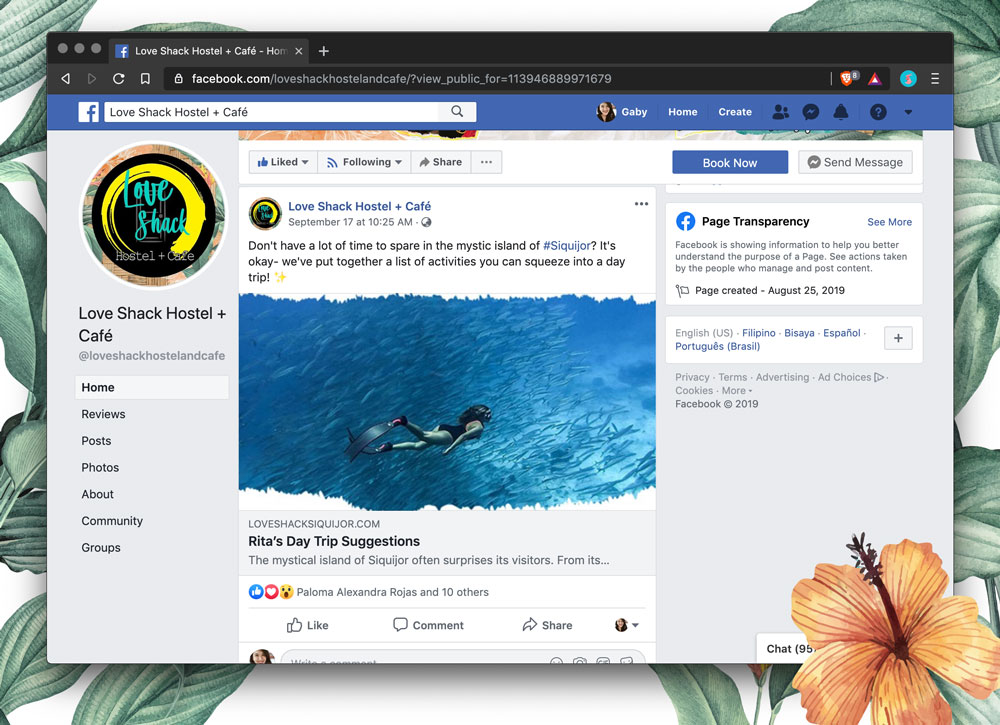View who reacted: Paloma Alexandra Rojas and others
Viewport: 1000px width, 725px height.
coord(392,592)
